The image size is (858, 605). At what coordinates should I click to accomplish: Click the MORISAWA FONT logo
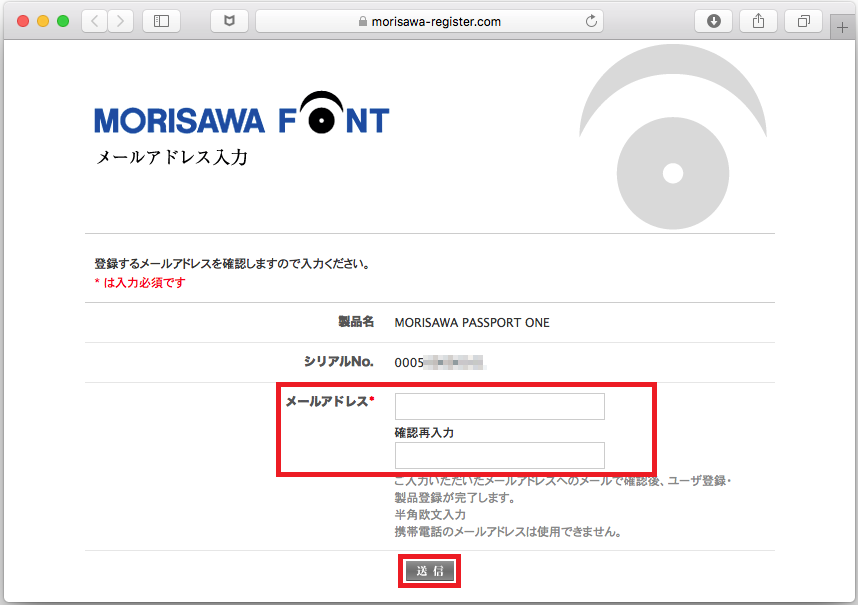tap(241, 121)
